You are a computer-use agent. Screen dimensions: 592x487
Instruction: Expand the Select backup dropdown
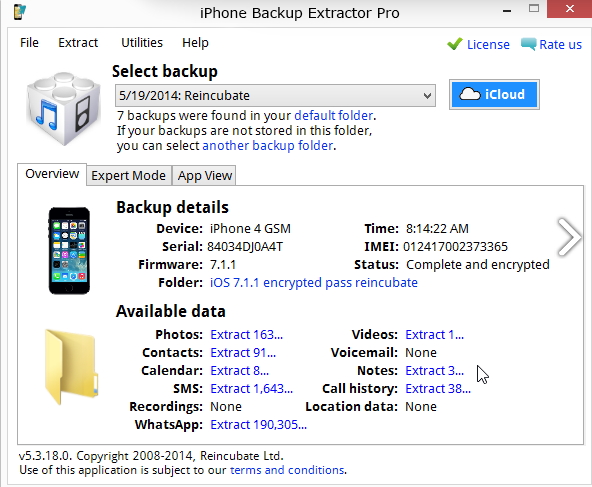pyautogui.click(x=275, y=96)
